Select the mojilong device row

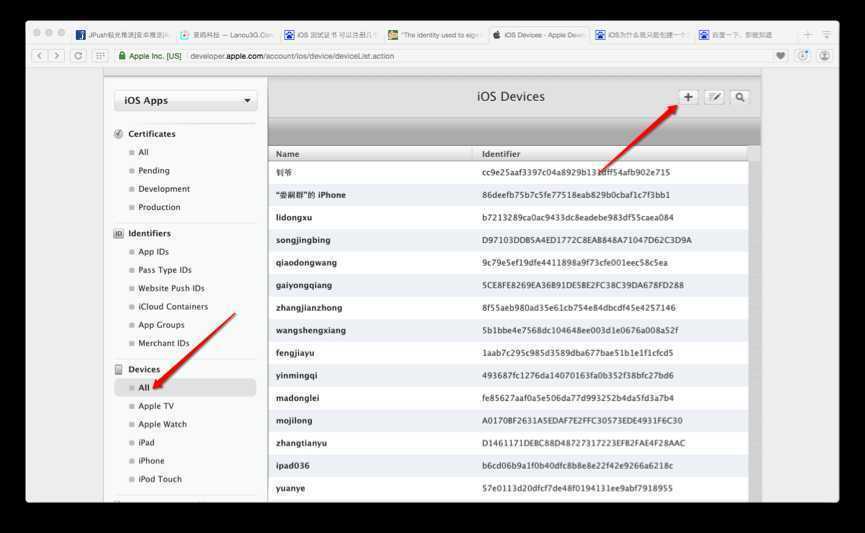(x=508, y=420)
